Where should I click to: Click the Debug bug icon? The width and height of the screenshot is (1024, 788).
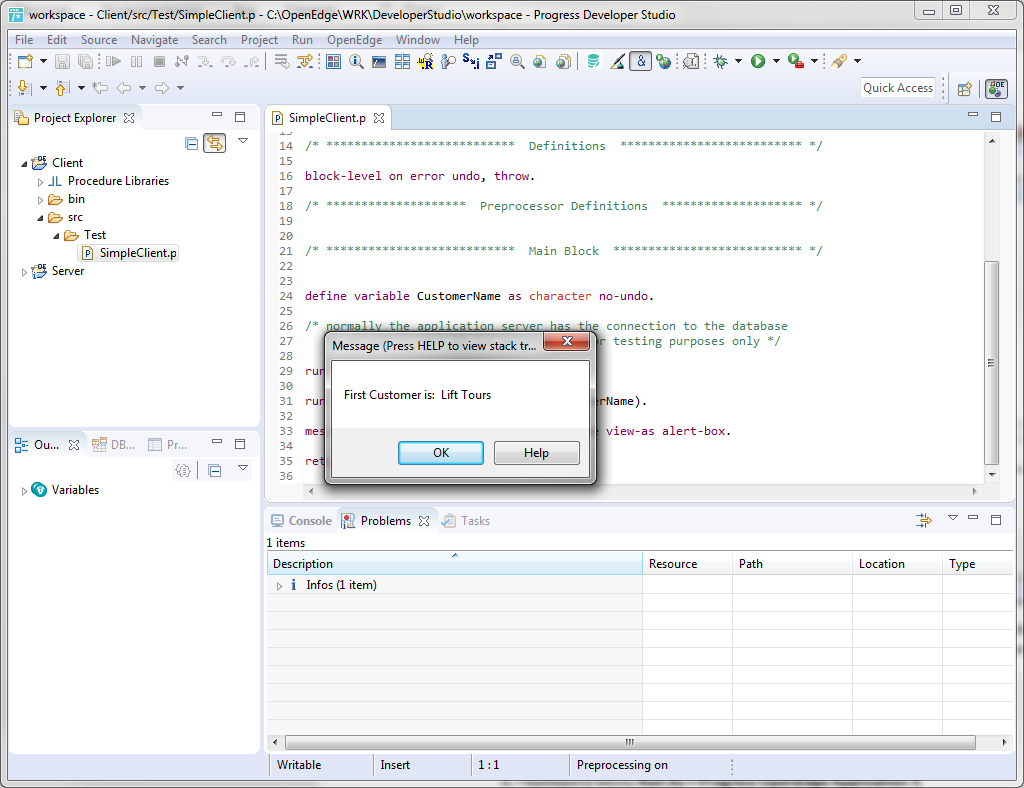tap(720, 61)
